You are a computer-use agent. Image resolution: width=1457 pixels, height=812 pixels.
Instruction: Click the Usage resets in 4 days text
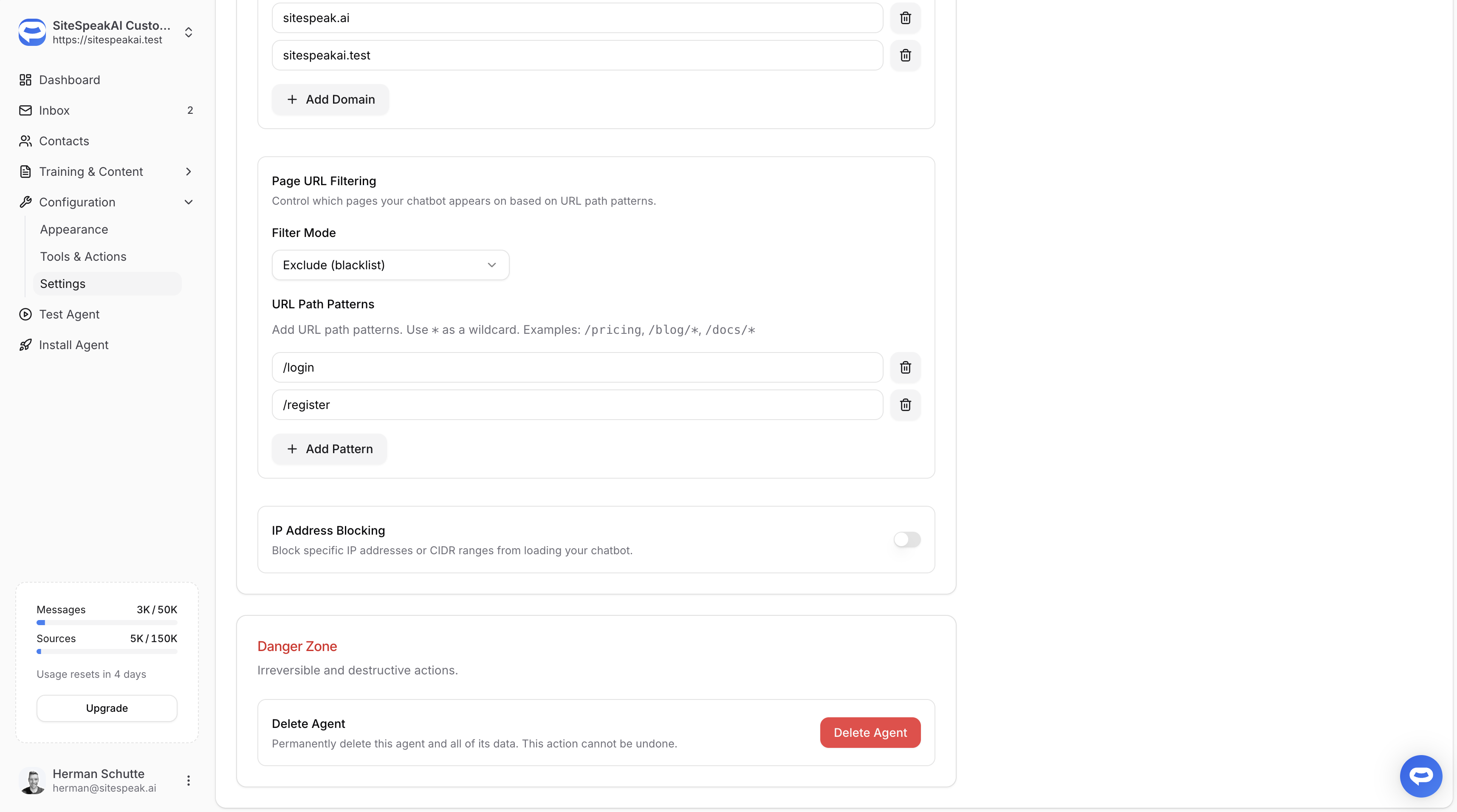point(92,674)
